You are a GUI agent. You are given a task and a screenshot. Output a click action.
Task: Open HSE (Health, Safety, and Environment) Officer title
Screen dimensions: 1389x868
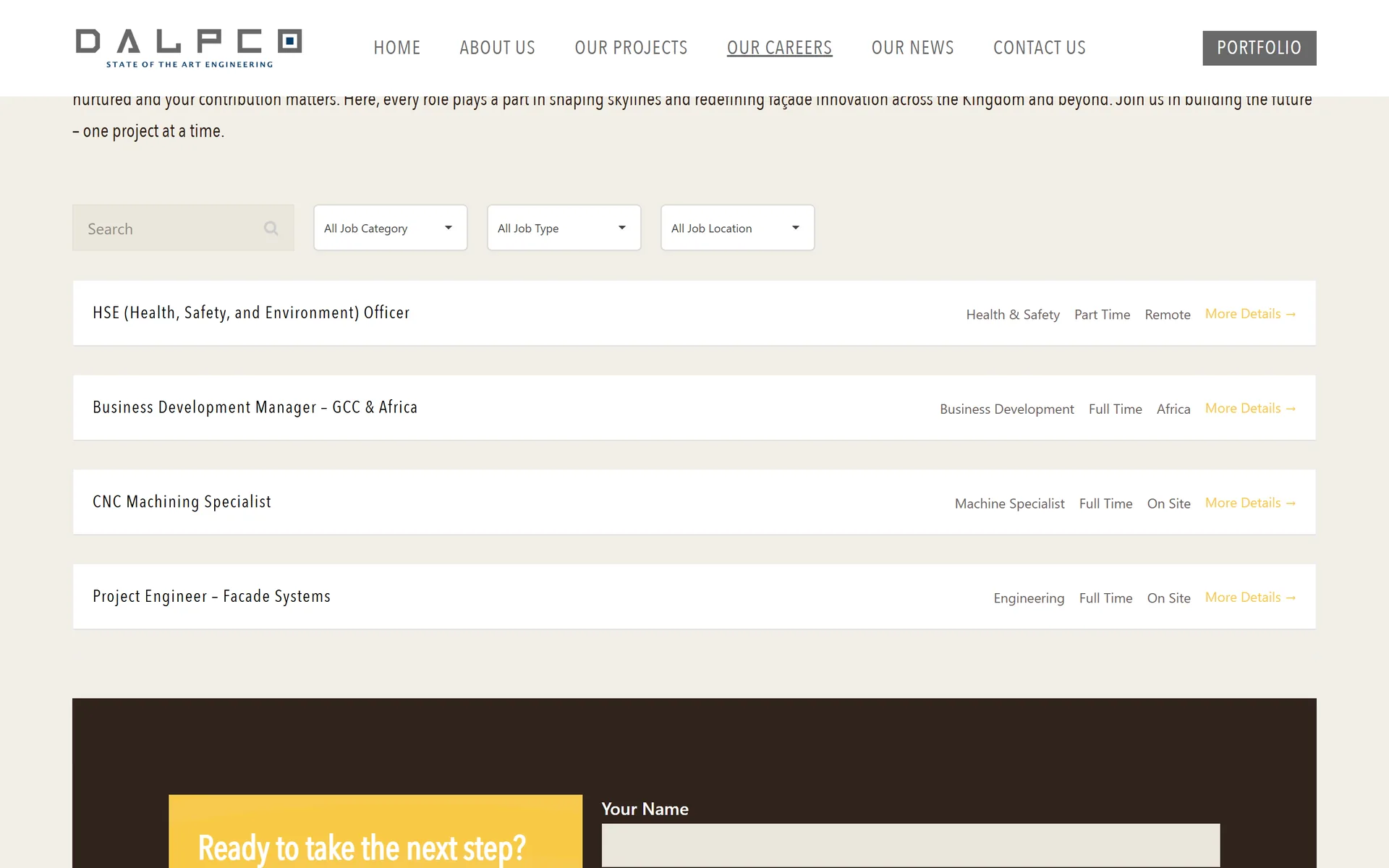tap(251, 313)
